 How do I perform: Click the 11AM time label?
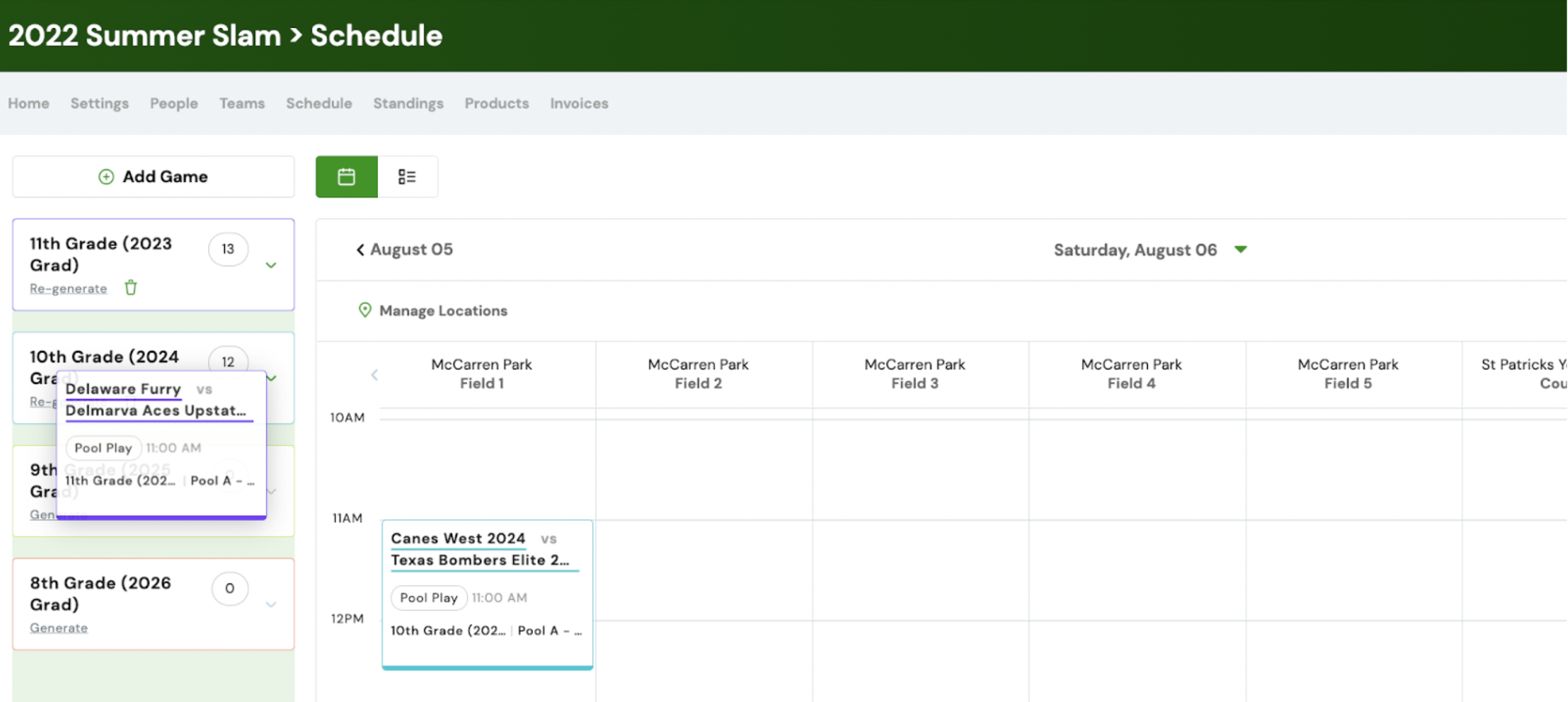tap(348, 518)
